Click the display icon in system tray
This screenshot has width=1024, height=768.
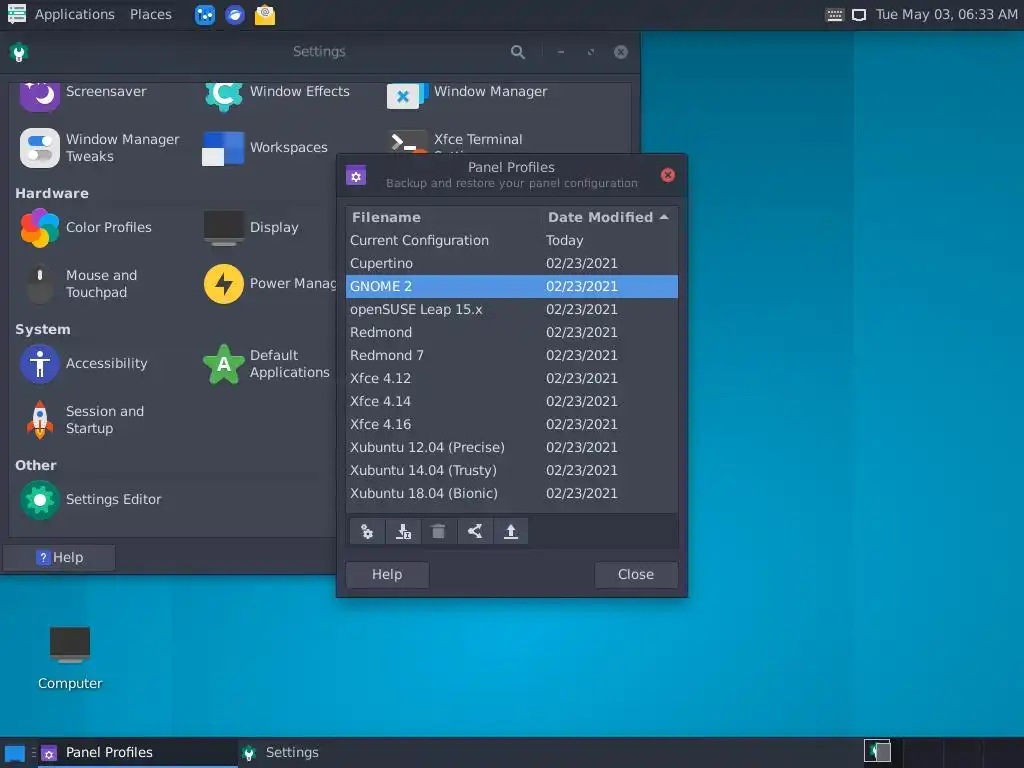(859, 14)
